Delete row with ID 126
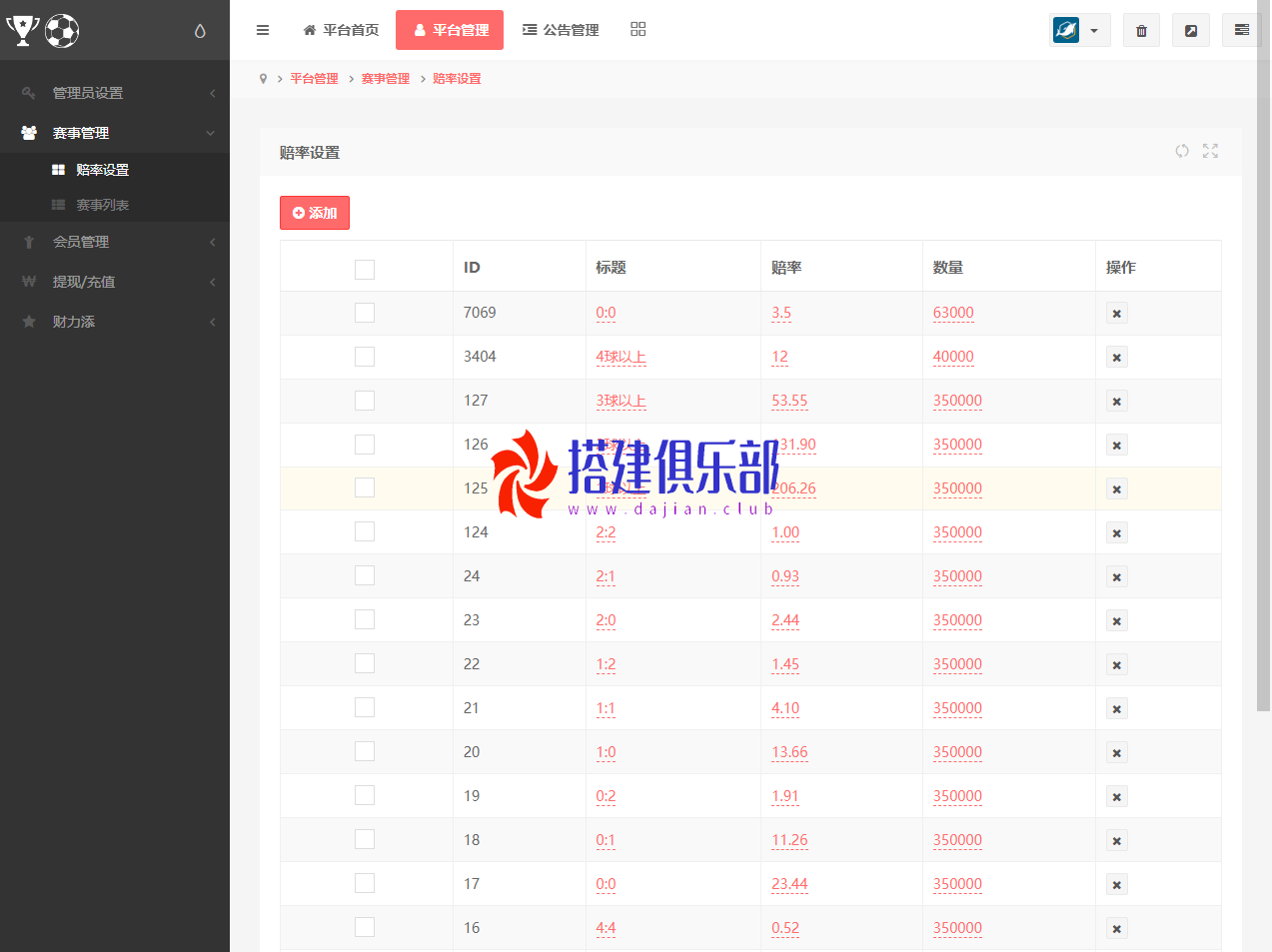The image size is (1272, 952). pyautogui.click(x=1117, y=446)
